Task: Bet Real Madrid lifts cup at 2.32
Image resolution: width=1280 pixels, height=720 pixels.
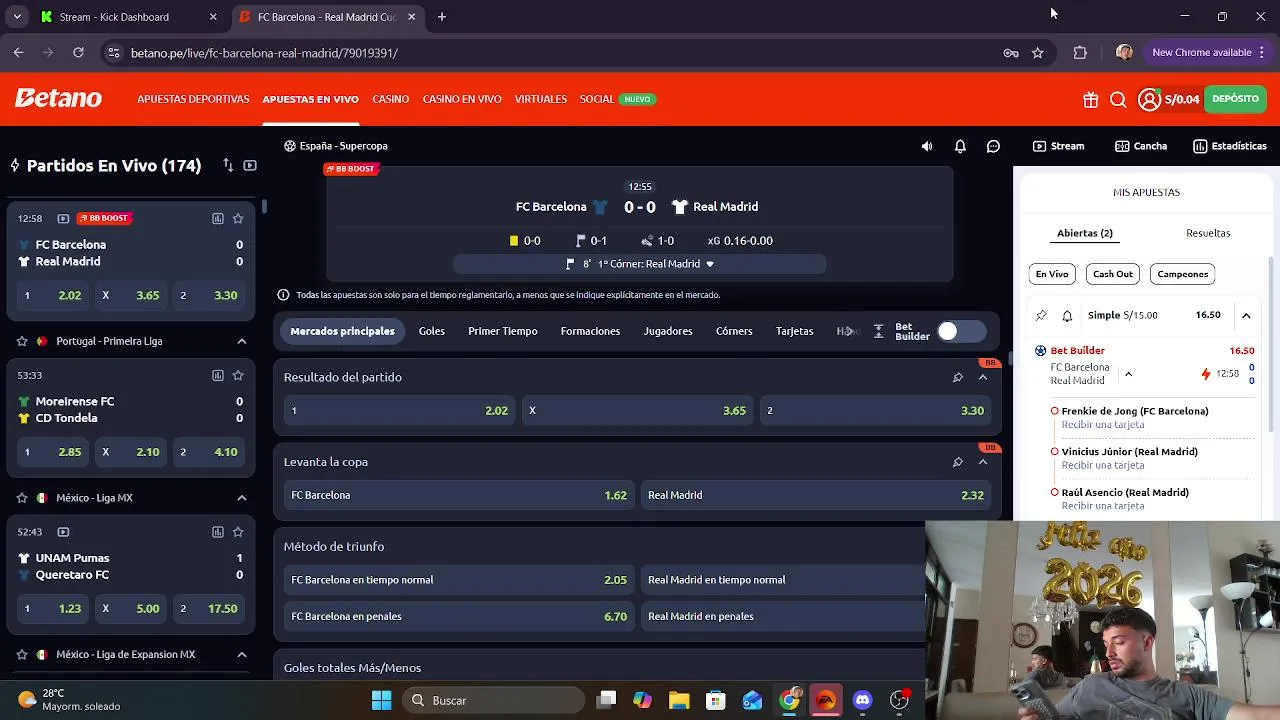Action: 816,495
